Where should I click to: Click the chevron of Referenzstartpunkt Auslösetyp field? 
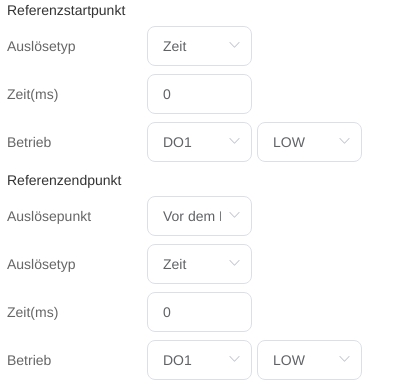click(234, 45)
